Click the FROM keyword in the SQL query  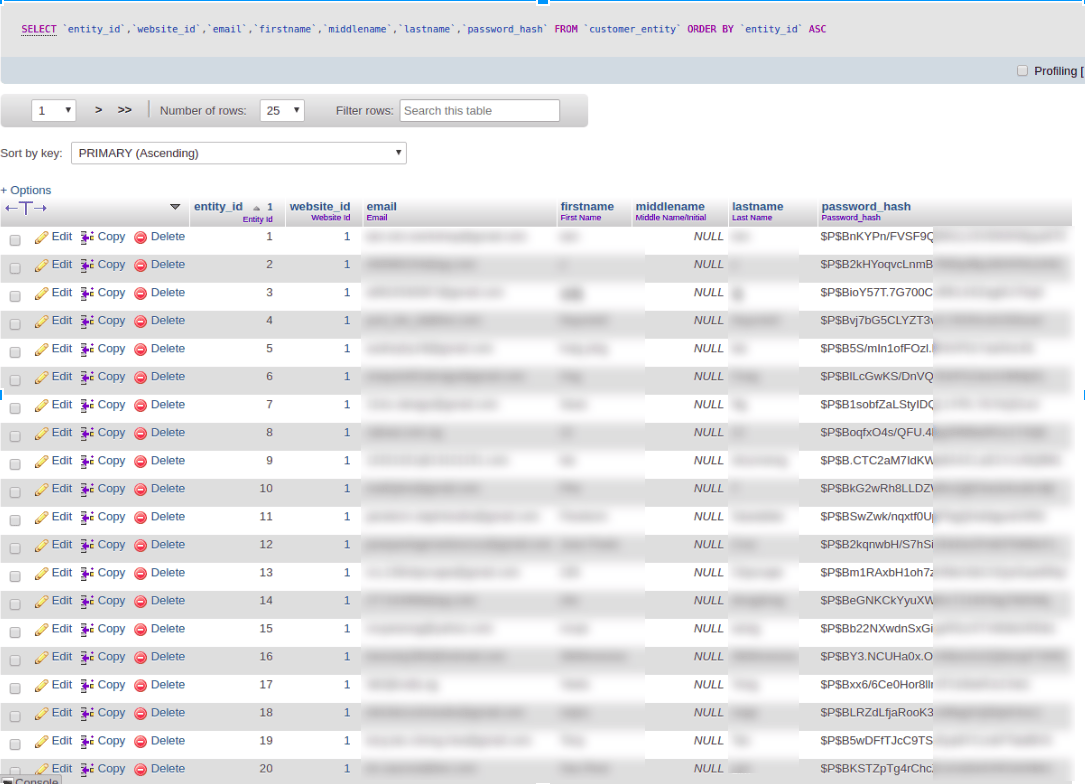pyautogui.click(x=566, y=29)
